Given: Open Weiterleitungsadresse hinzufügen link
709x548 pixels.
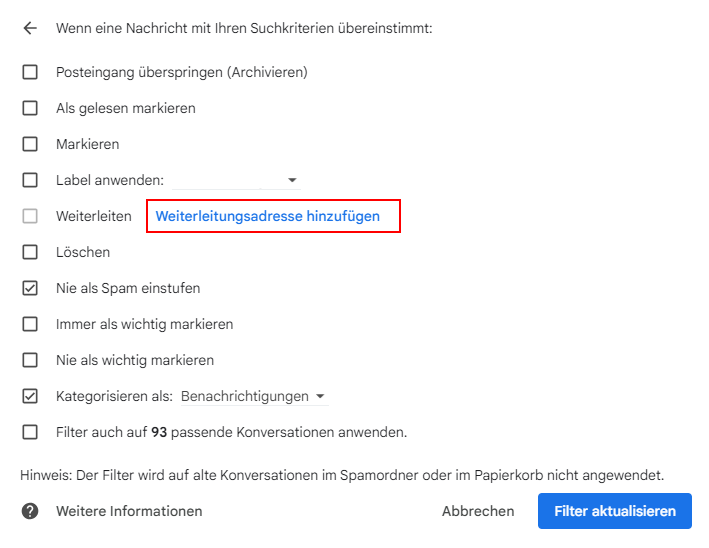Looking at the screenshot, I should click(268, 216).
